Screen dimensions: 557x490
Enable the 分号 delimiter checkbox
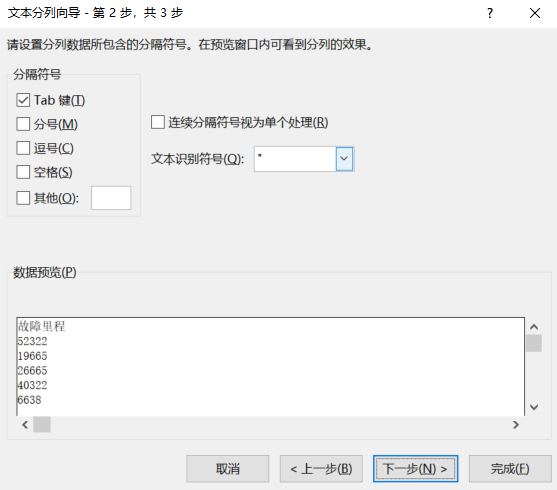coord(23,124)
